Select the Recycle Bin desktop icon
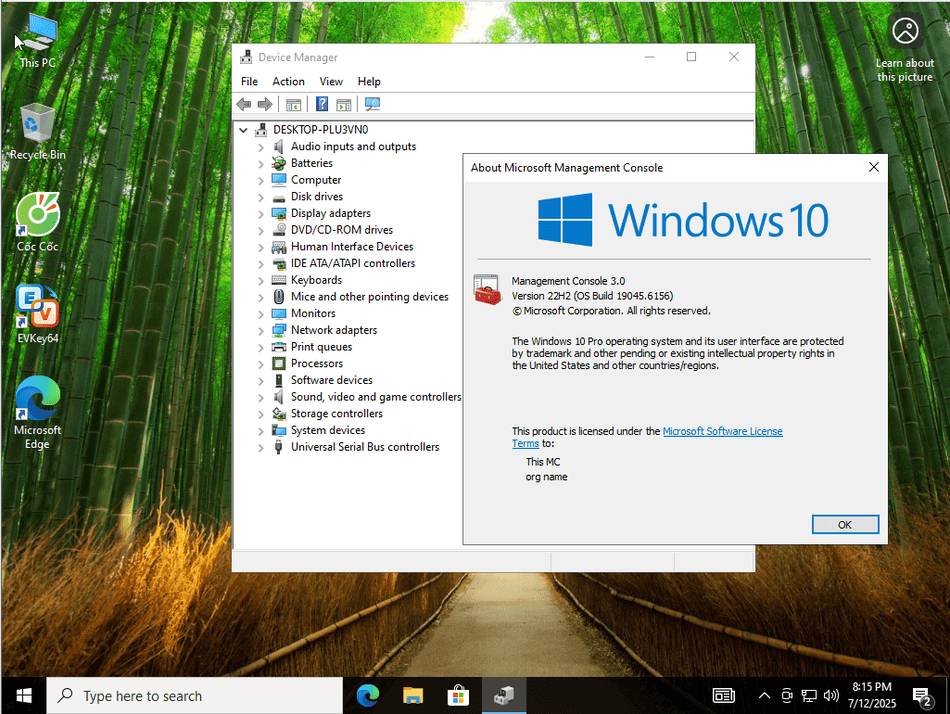950x714 pixels. pos(38,132)
